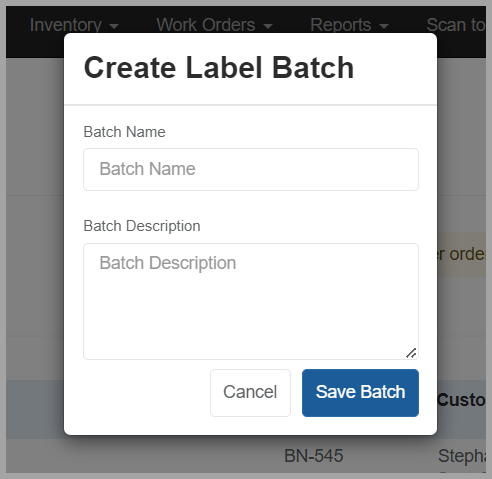Click the Custo... column header behind the dialog
The image size is (492, 479).
tap(461, 400)
